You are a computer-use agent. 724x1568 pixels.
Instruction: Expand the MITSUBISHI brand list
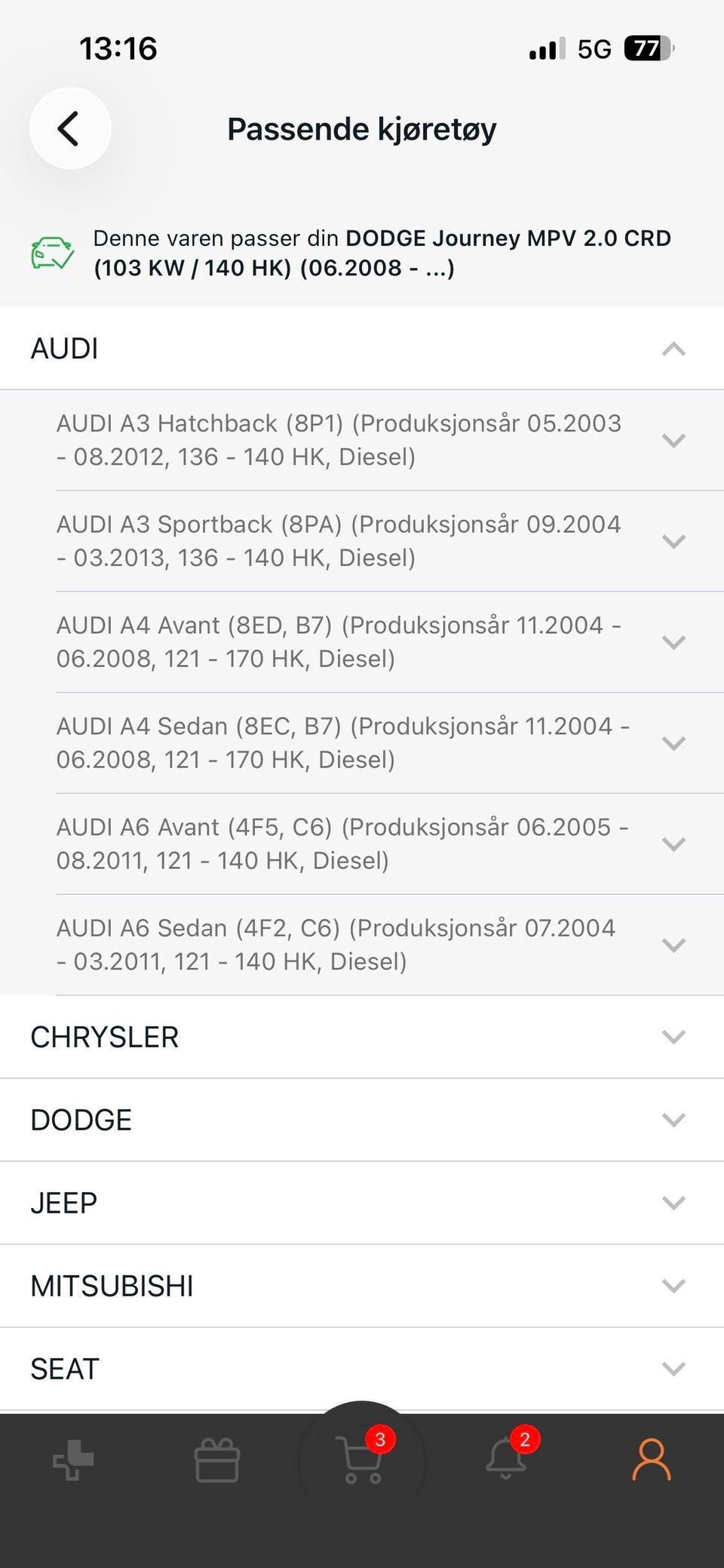pyautogui.click(x=362, y=1286)
